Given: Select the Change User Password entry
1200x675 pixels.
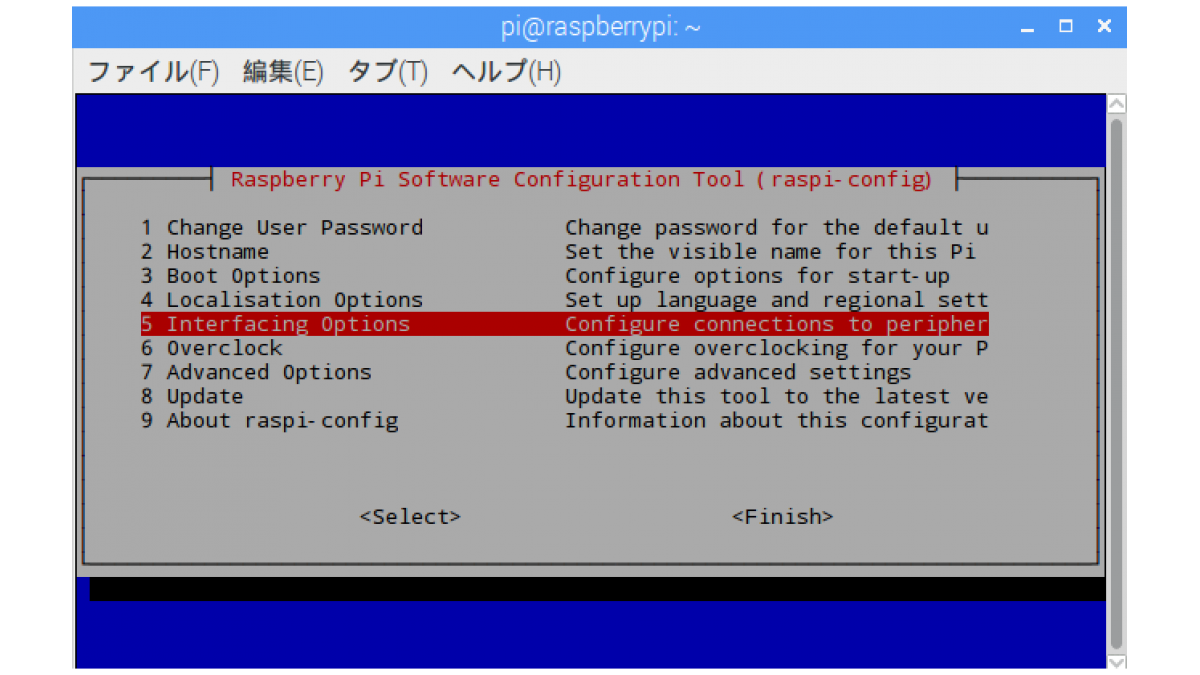Looking at the screenshot, I should coord(564,228).
